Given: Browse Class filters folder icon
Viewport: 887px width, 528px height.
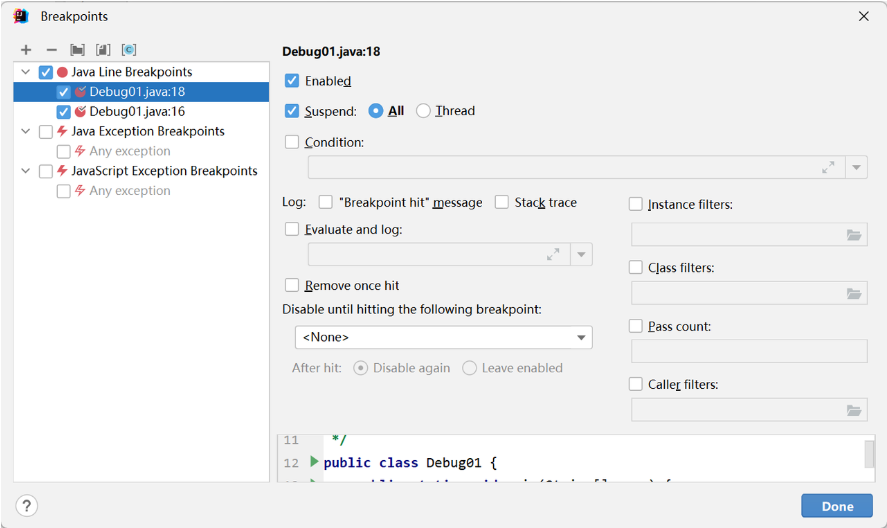Looking at the screenshot, I should coord(854,294).
